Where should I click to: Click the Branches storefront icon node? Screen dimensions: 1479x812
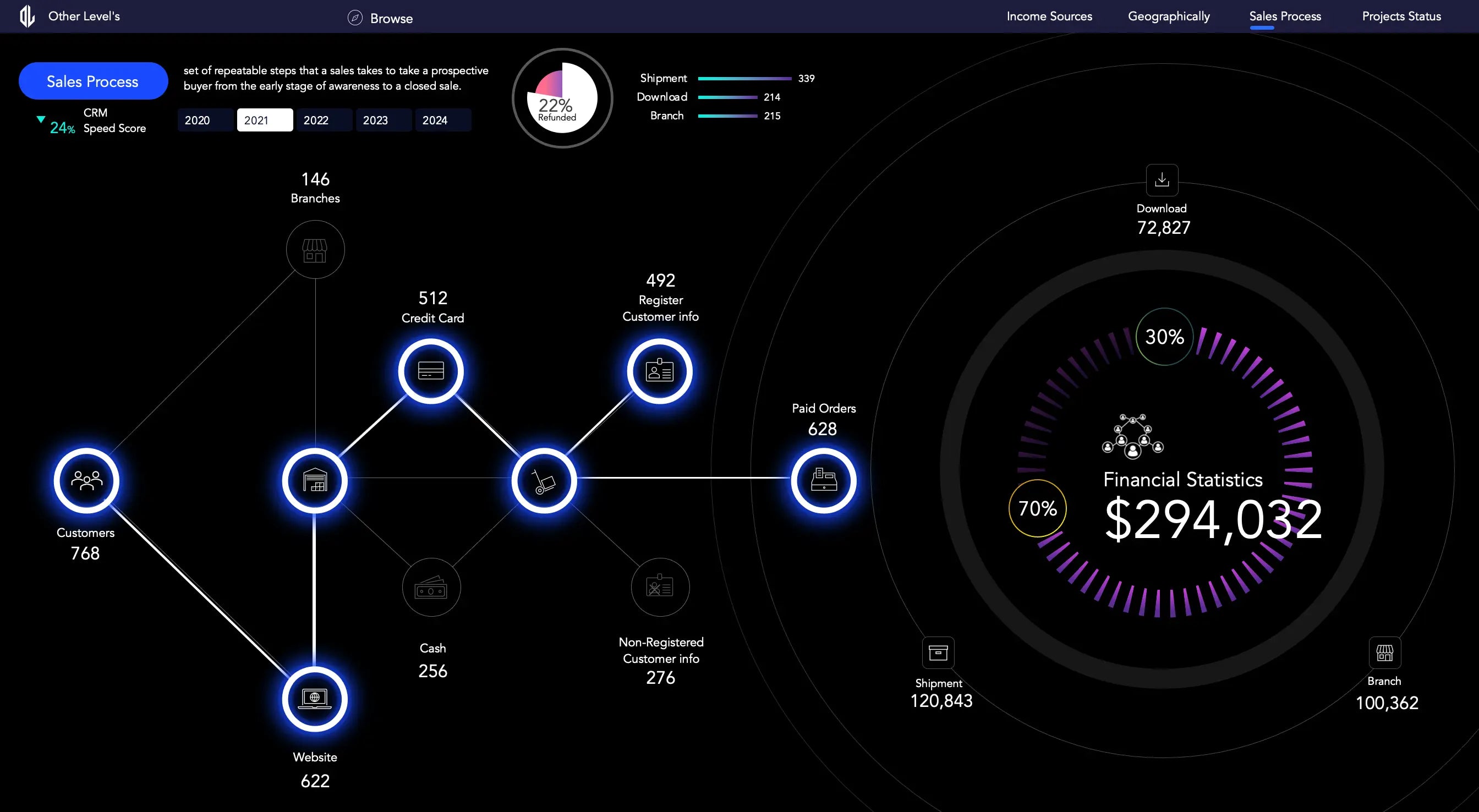[315, 250]
